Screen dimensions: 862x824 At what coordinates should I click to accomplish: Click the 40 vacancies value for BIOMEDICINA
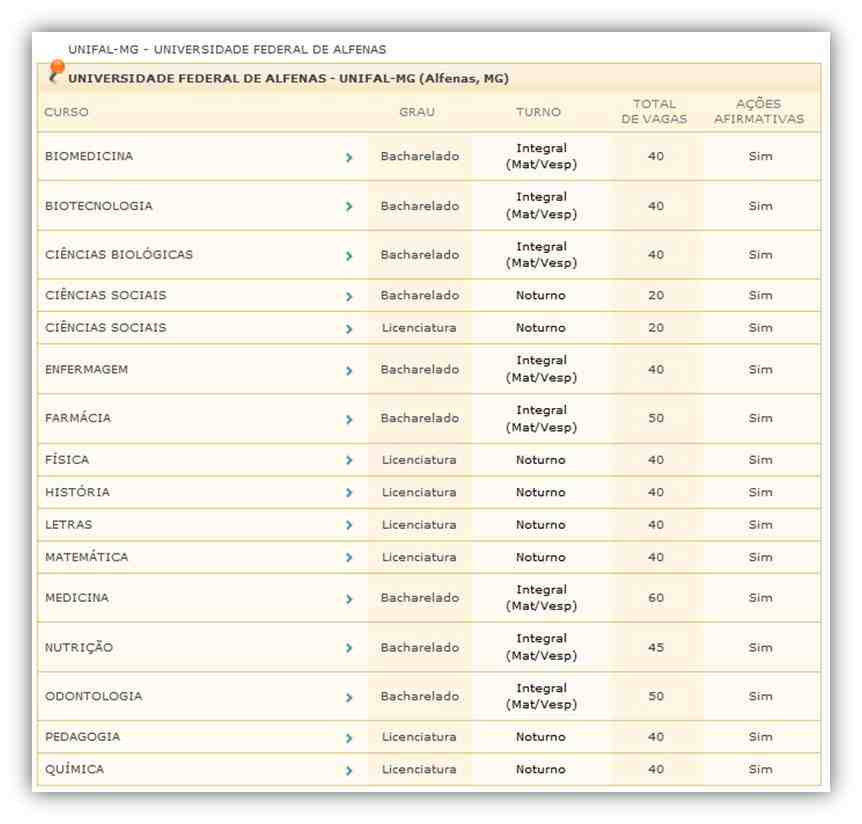click(656, 156)
